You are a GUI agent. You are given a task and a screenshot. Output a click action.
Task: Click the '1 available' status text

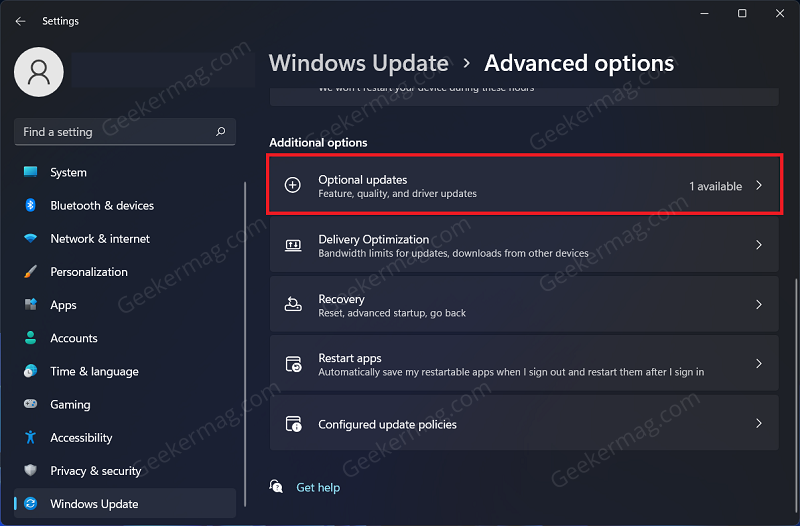point(715,186)
